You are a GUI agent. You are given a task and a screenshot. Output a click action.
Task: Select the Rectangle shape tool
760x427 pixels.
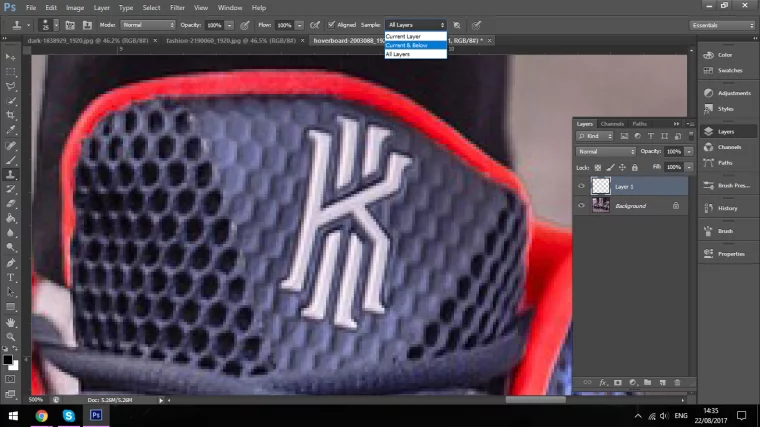(10, 307)
